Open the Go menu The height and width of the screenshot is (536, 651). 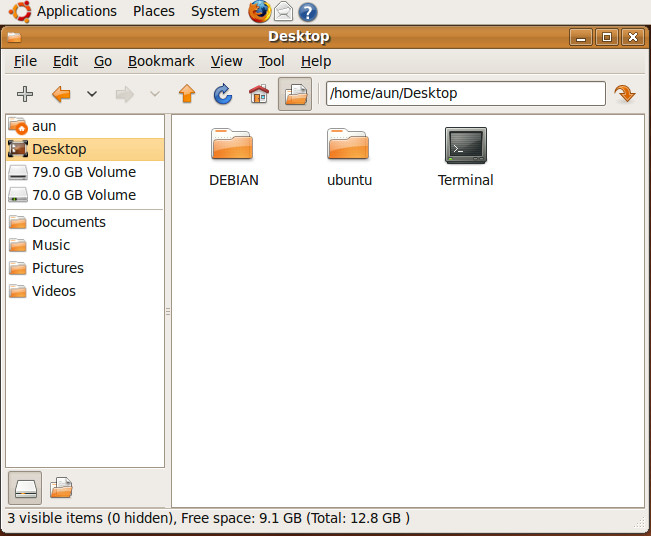point(103,61)
